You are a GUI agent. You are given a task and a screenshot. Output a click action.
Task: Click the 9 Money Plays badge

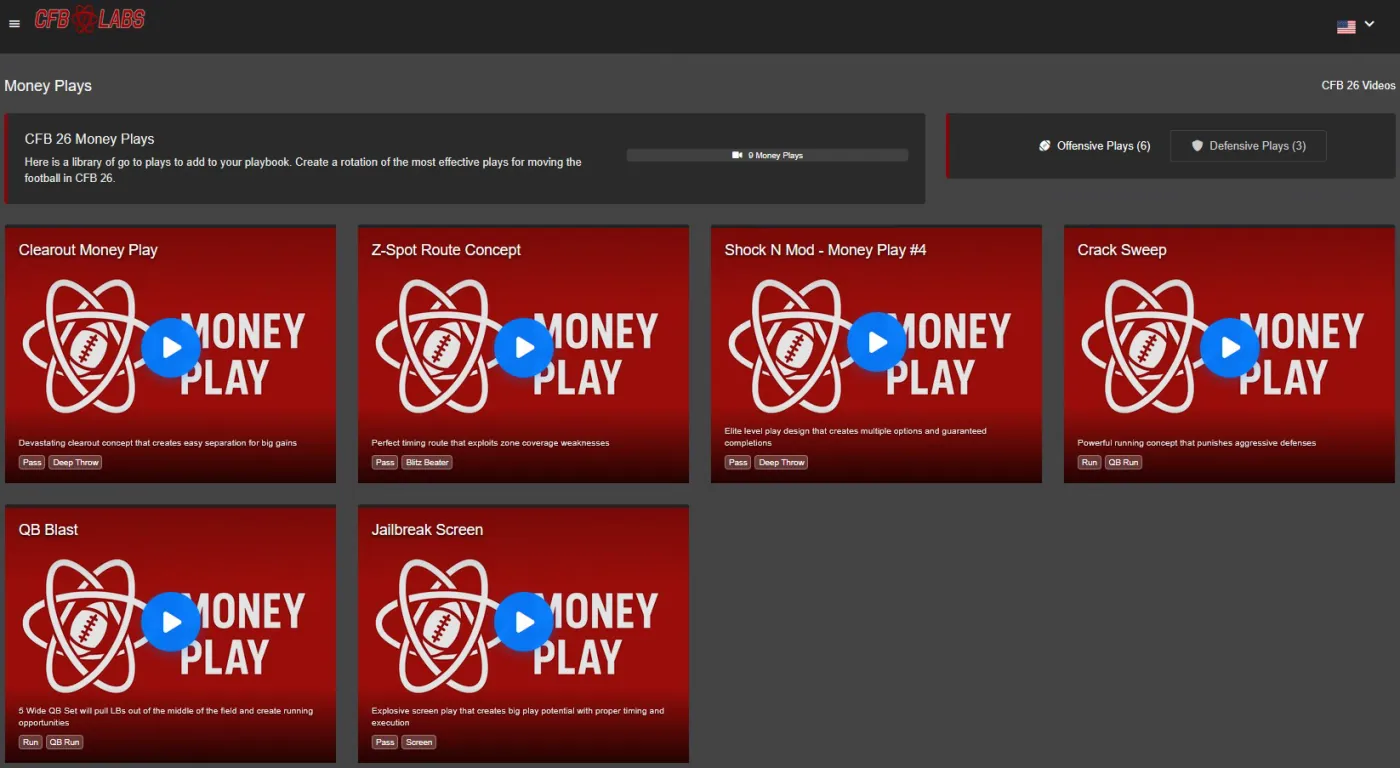pyautogui.click(x=767, y=155)
